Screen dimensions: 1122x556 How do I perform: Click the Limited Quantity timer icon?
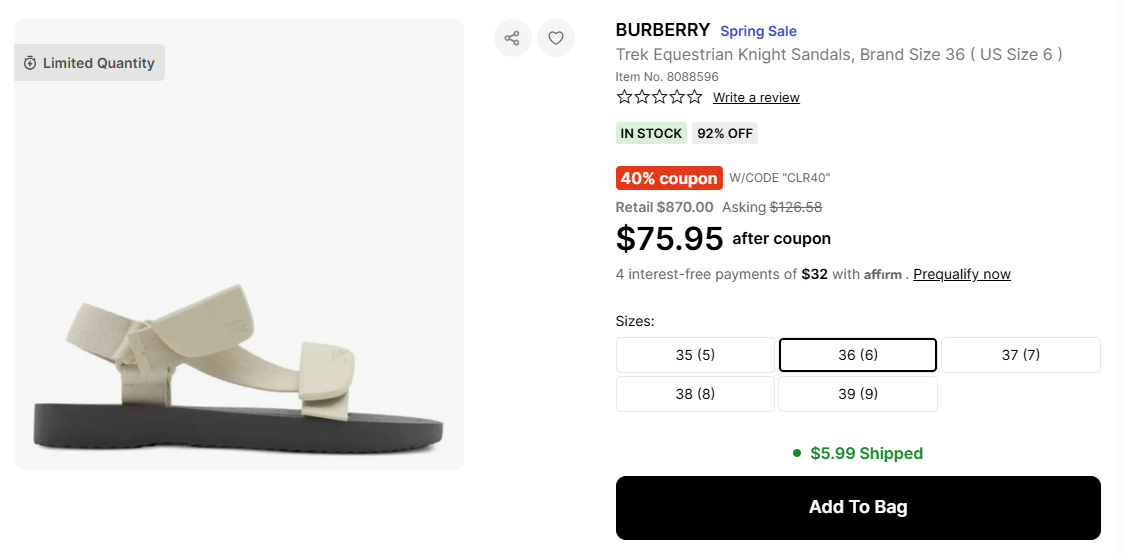click(x=30, y=63)
